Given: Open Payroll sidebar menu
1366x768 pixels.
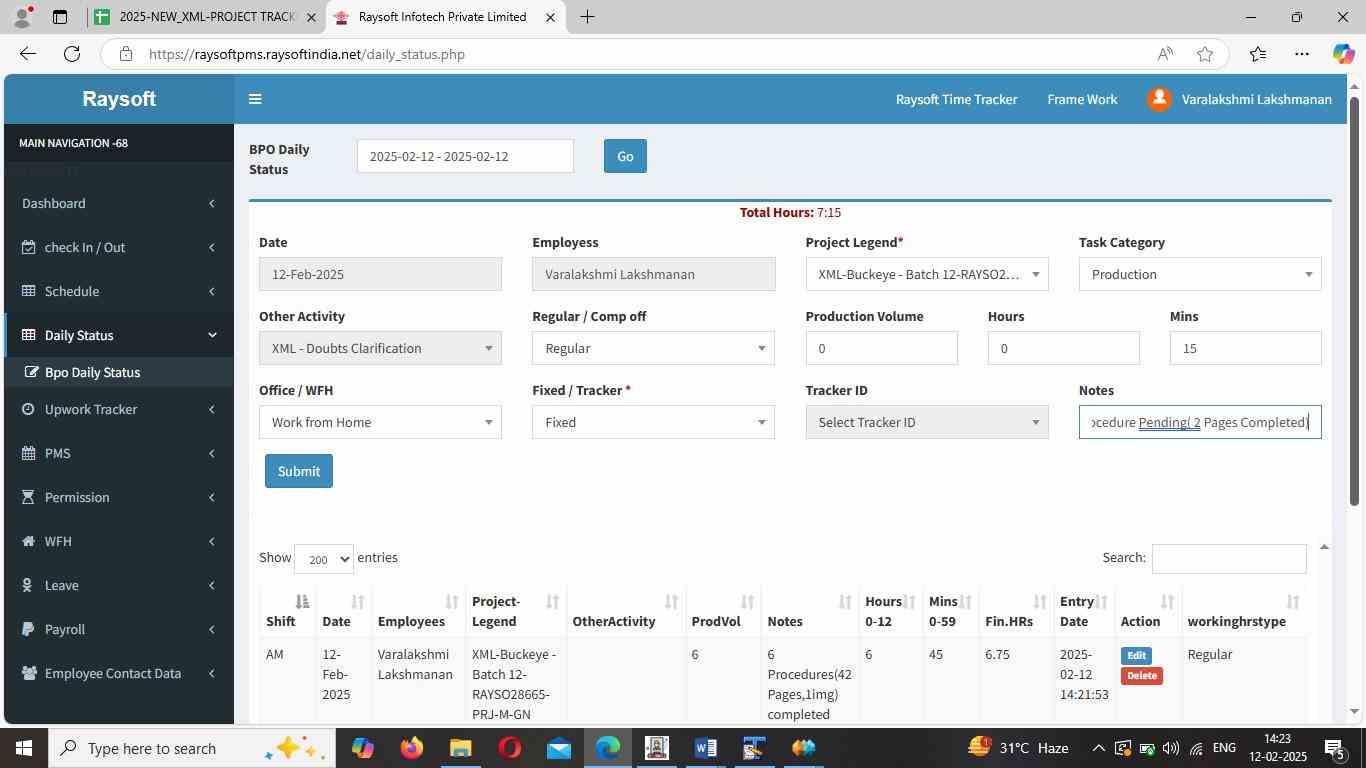Looking at the screenshot, I should pos(119,630).
